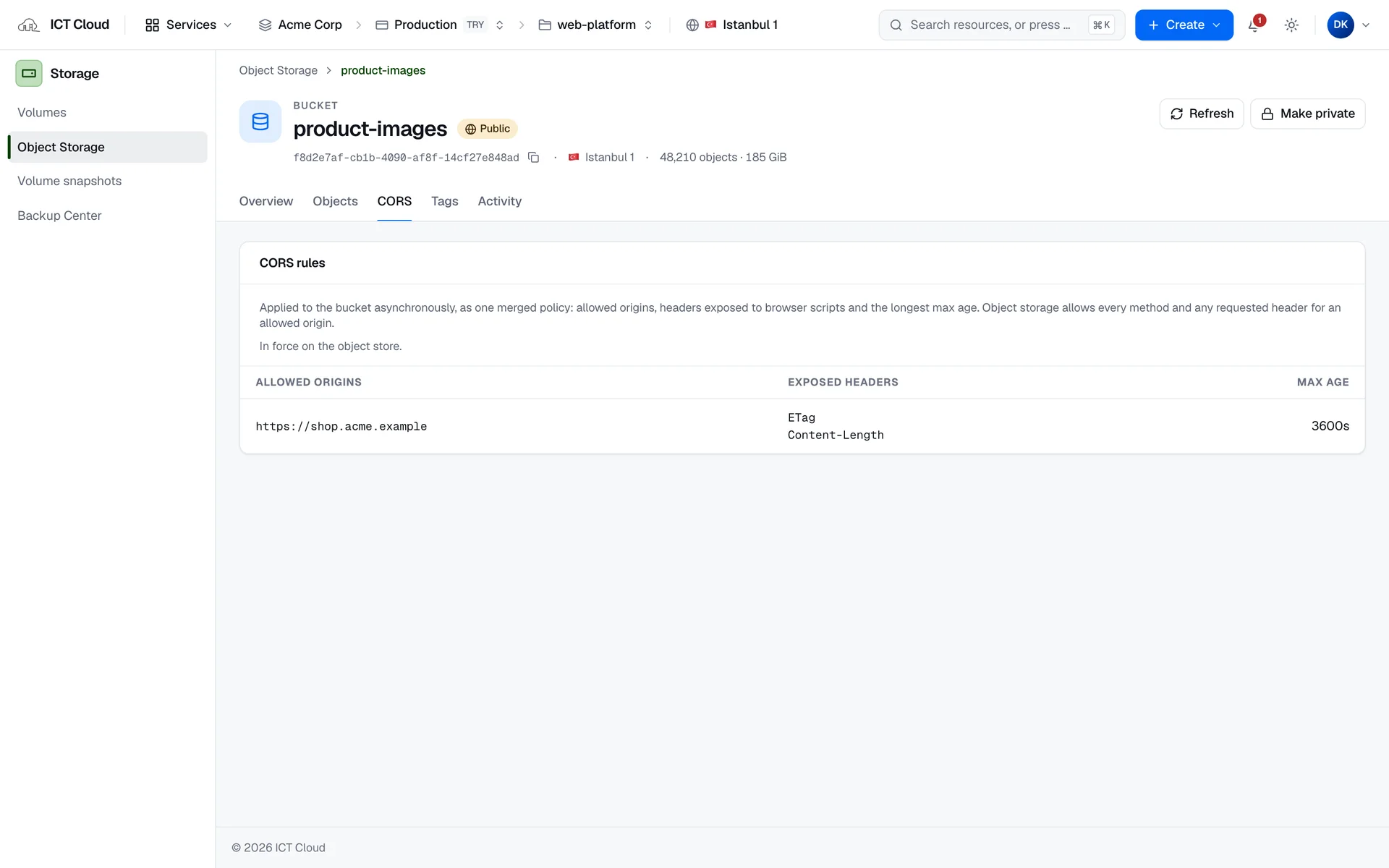Select the Istanbul 1 region selector
Screen dimensions: 1389x868
click(732, 25)
